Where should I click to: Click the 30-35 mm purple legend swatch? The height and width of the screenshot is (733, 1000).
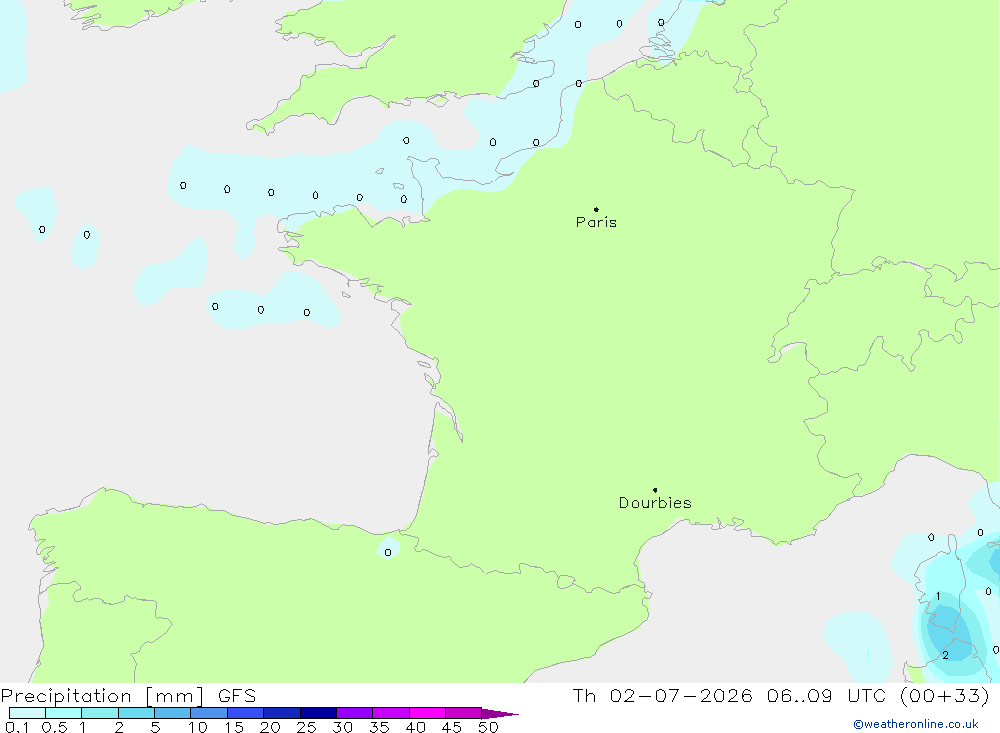click(354, 713)
